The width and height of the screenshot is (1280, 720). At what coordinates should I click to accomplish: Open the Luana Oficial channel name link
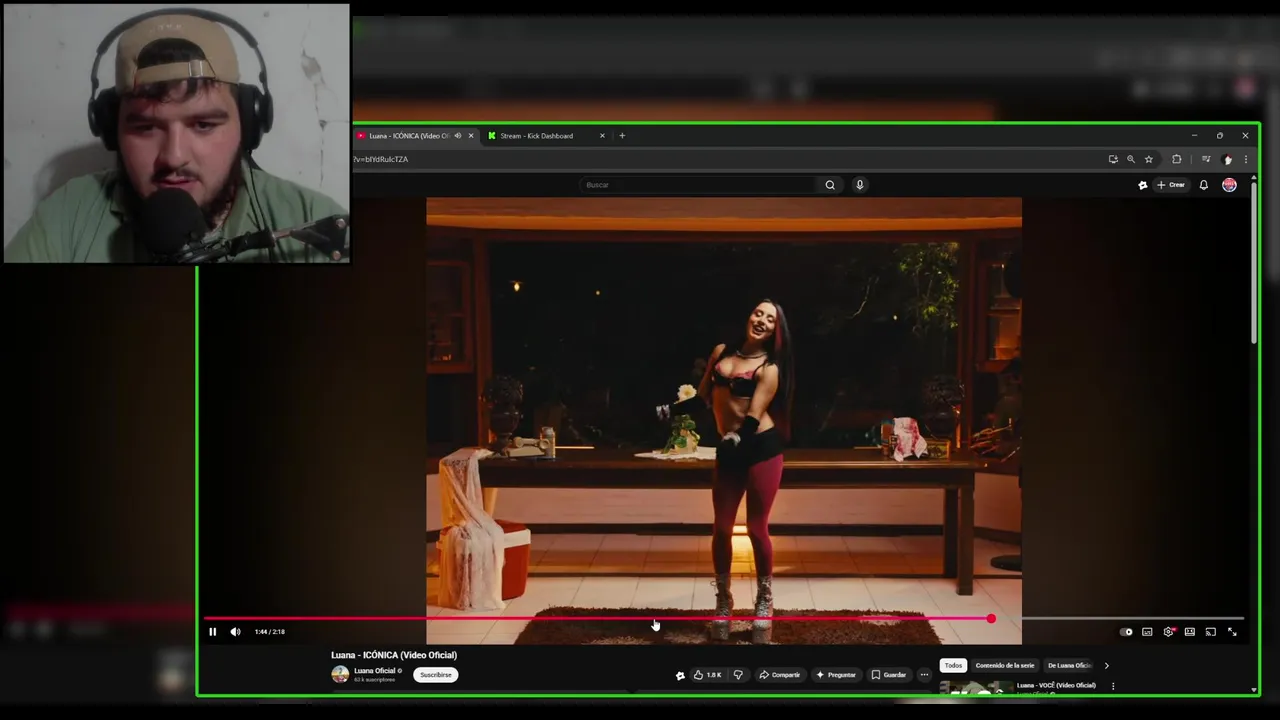coord(375,671)
